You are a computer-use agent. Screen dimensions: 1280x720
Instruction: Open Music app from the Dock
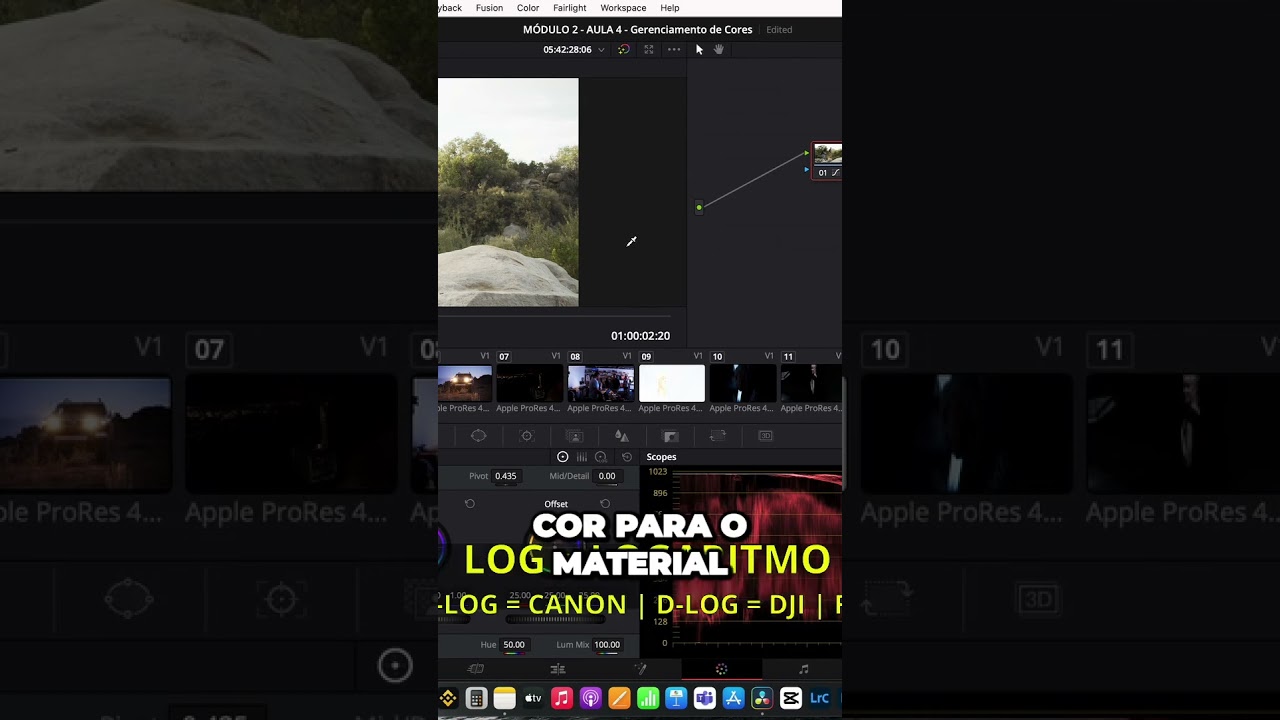(561, 698)
